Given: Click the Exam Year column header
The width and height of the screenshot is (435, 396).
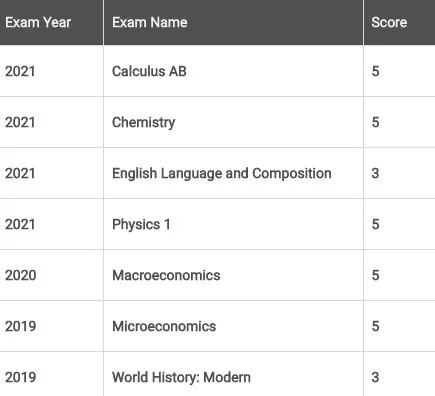Looking at the screenshot, I should (x=38, y=22).
